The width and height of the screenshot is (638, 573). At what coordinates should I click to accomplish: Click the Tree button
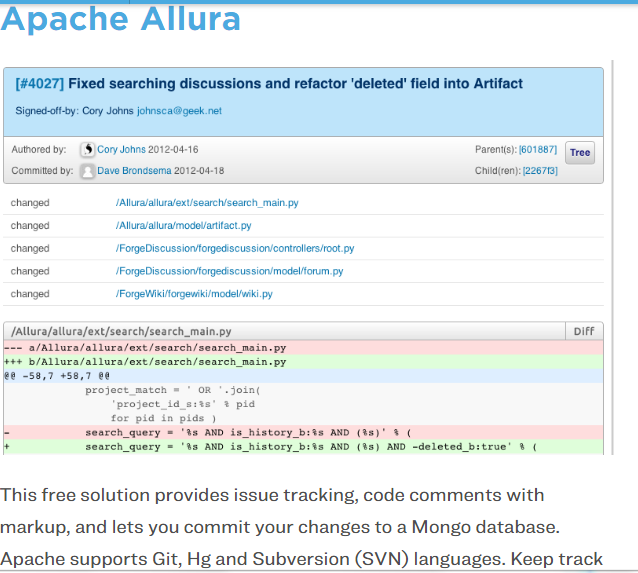pyautogui.click(x=580, y=153)
